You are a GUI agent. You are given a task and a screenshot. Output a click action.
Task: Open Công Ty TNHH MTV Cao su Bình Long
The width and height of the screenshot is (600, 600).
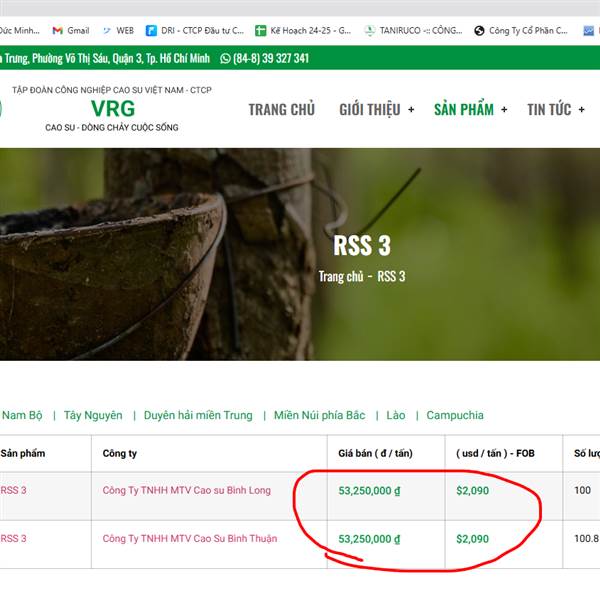(x=186, y=490)
